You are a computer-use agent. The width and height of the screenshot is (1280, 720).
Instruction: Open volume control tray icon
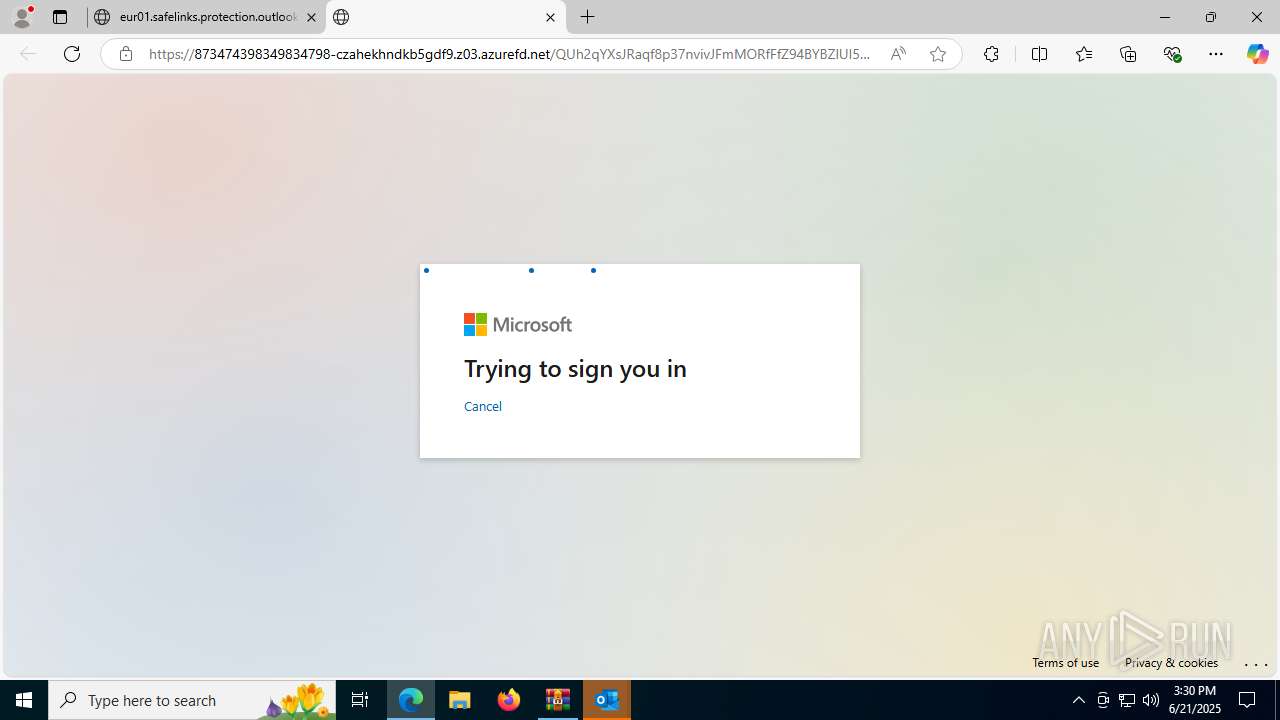1151,700
